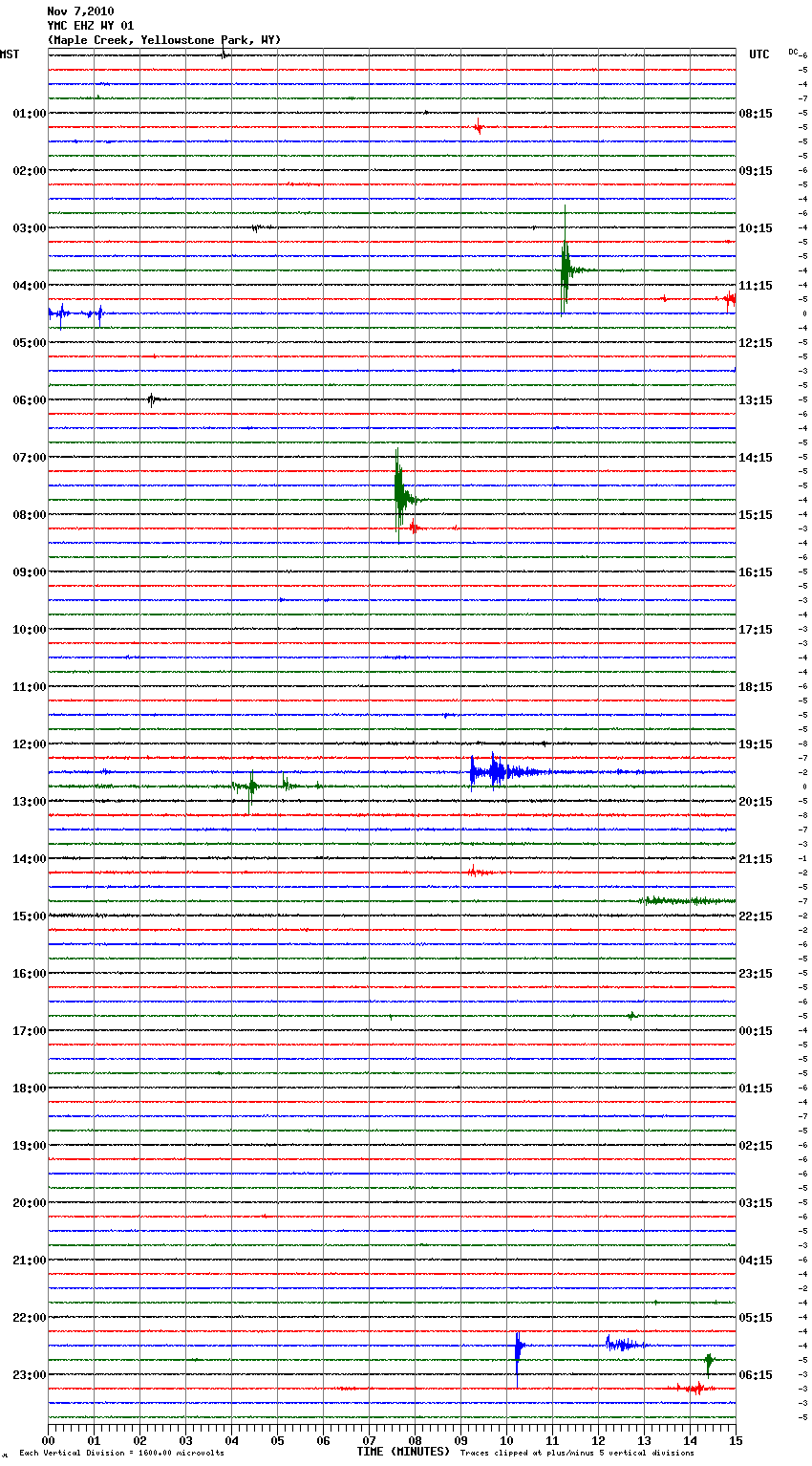Click the minute 05 tick label on x-axis
The height and width of the screenshot is (1466, 812).
pos(277,1440)
